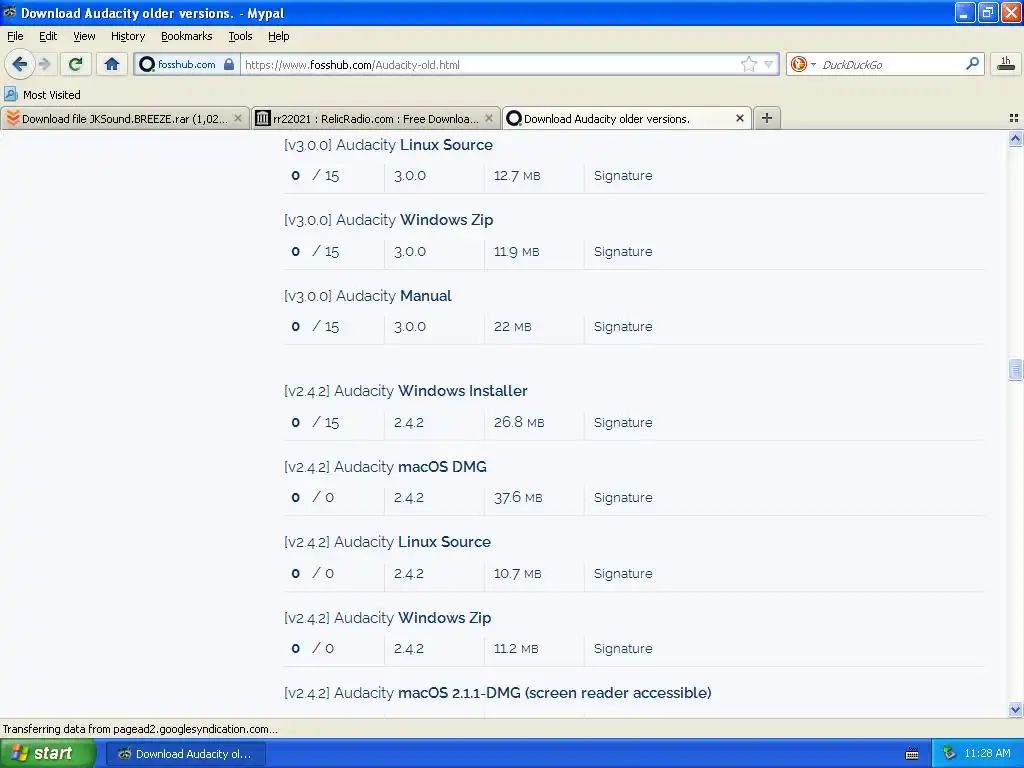1024x768 pixels.
Task: Click the scrollbar up arrow
Action: click(x=1015, y=138)
